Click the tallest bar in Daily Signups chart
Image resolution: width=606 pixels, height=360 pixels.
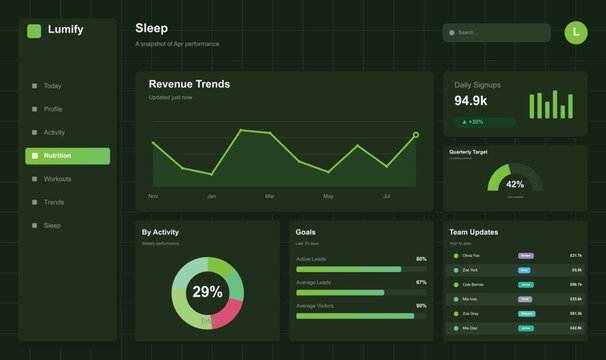click(555, 104)
